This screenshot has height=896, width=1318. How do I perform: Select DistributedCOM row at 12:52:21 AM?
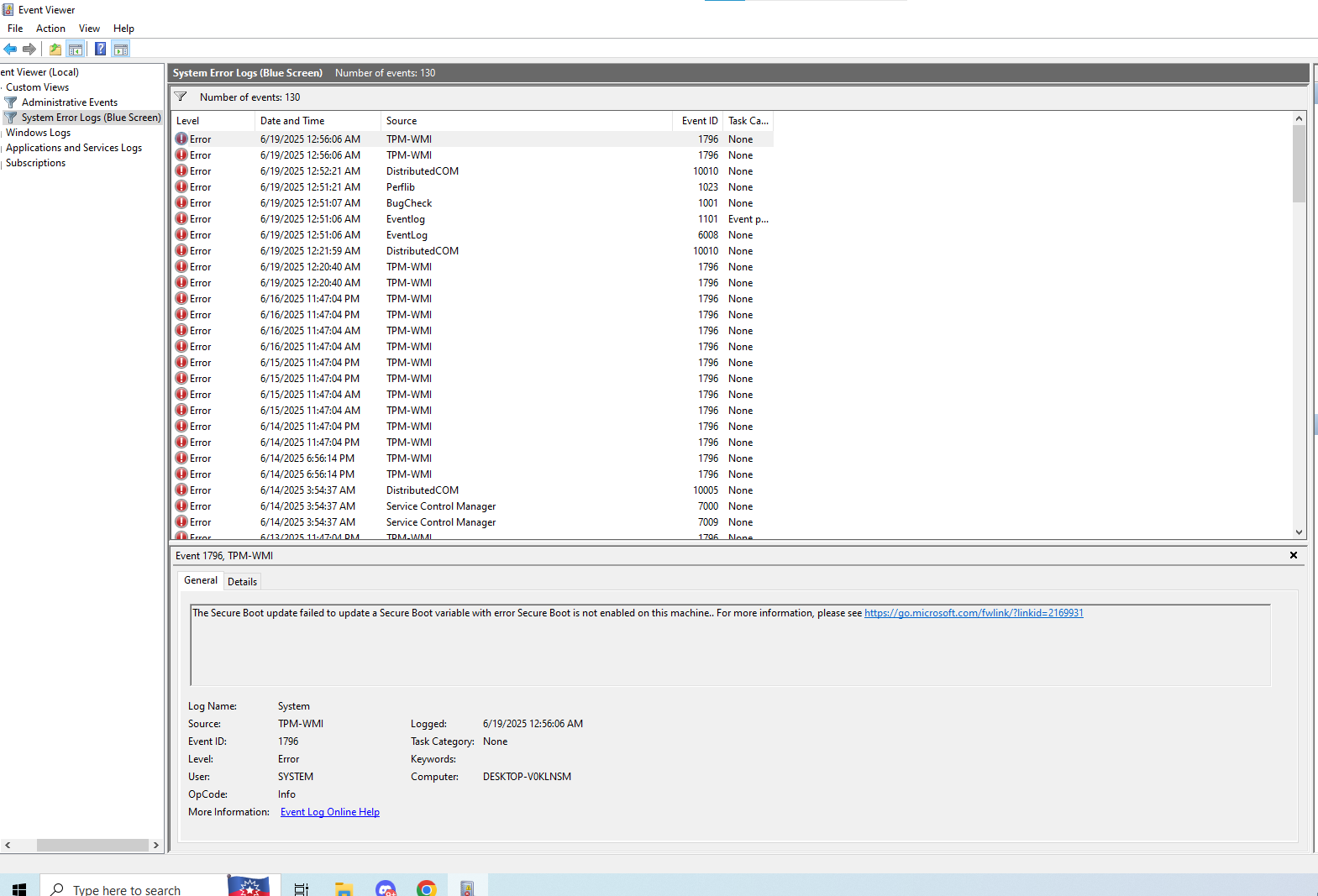(x=472, y=170)
